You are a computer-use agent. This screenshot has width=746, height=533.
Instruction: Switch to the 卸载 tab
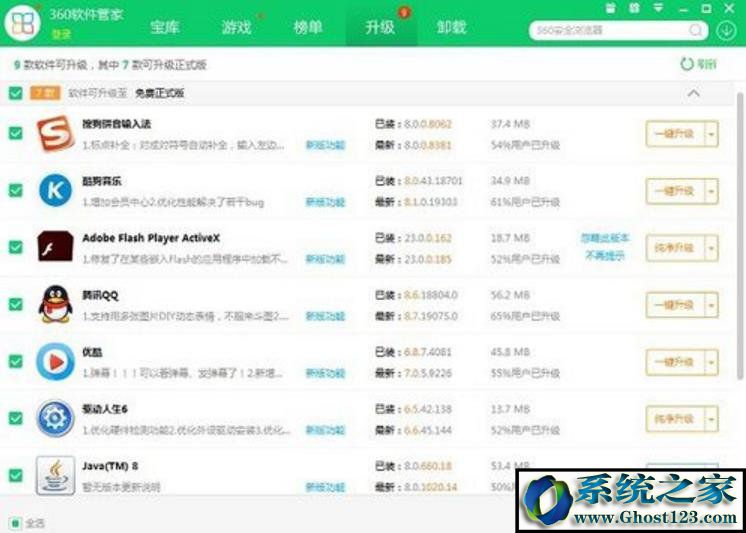point(452,27)
